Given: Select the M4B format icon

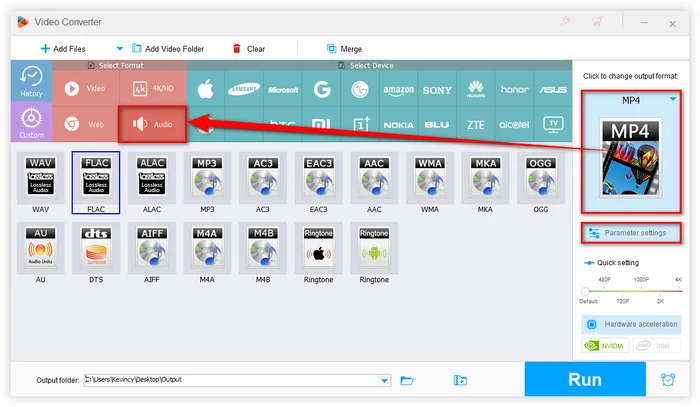Looking at the screenshot, I should [x=263, y=248].
